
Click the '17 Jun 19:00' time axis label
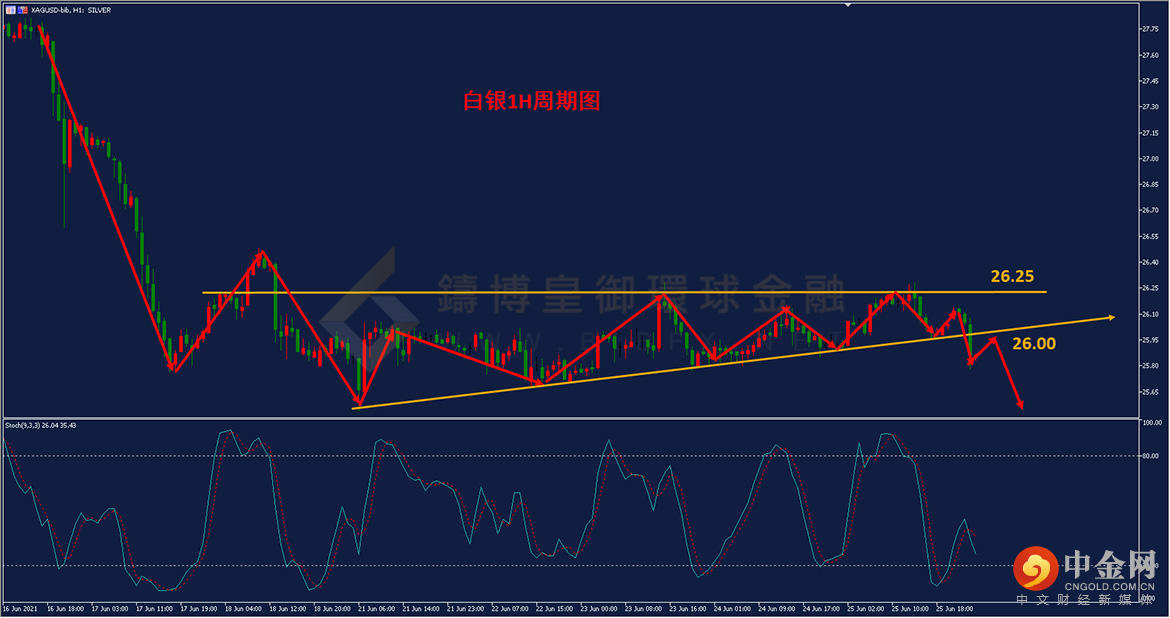pos(198,609)
